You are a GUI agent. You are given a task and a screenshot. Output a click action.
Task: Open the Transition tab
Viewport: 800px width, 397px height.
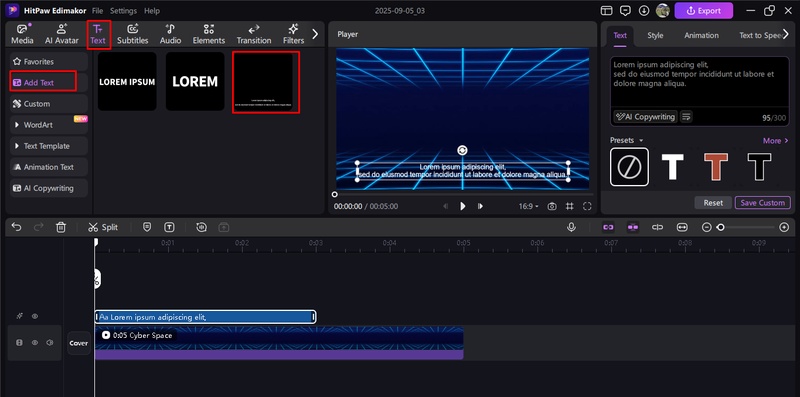tap(254, 34)
